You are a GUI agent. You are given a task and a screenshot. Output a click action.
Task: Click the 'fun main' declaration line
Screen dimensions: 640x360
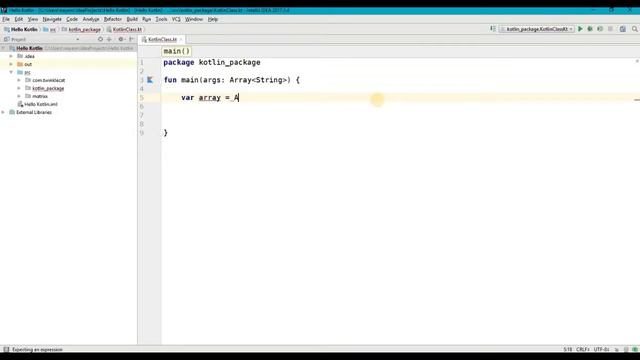(231, 80)
